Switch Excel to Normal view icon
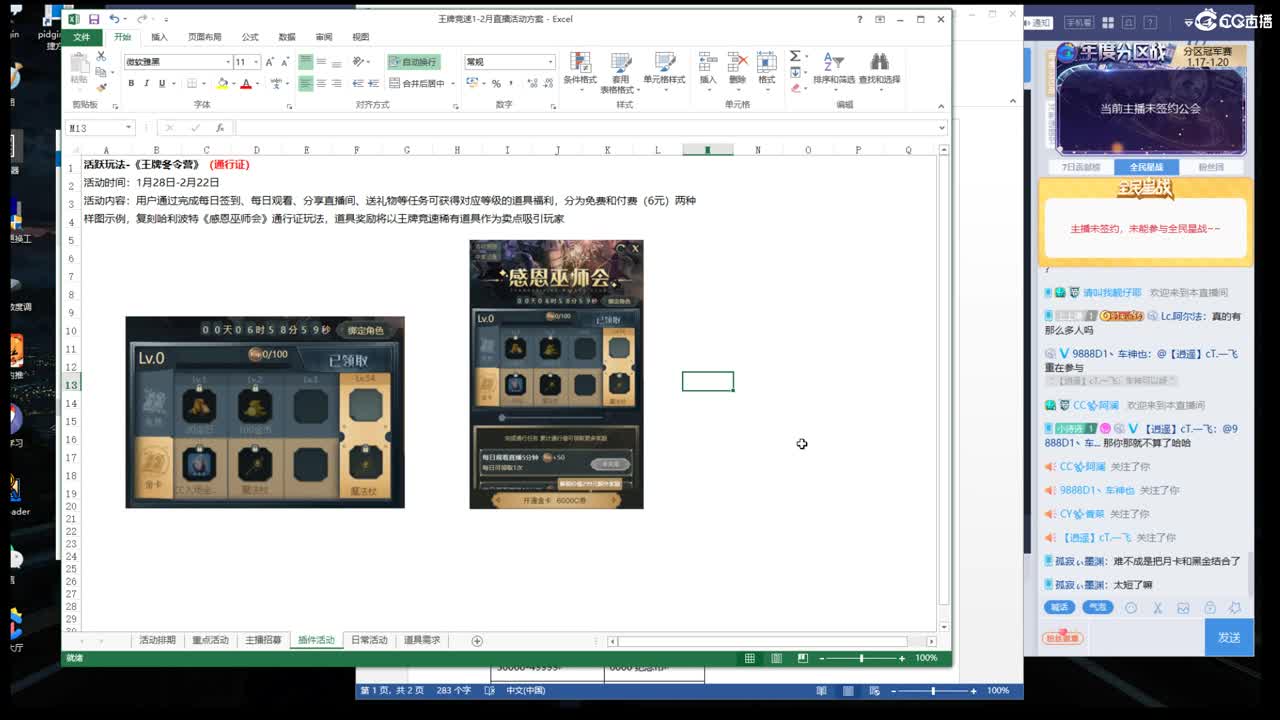This screenshot has height=720, width=1280. point(749,658)
